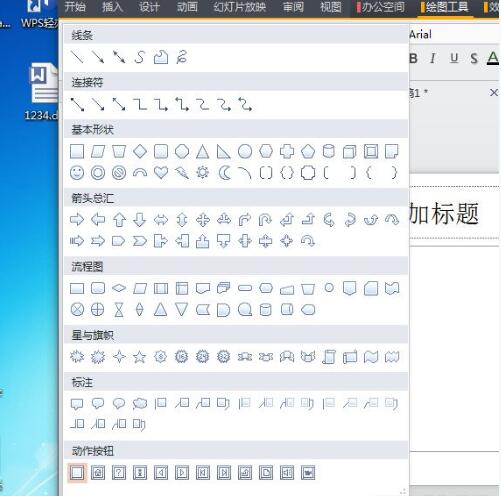This screenshot has height=496, width=501.
Task: Select the freeform polygon line tool
Action: [x=161, y=57]
